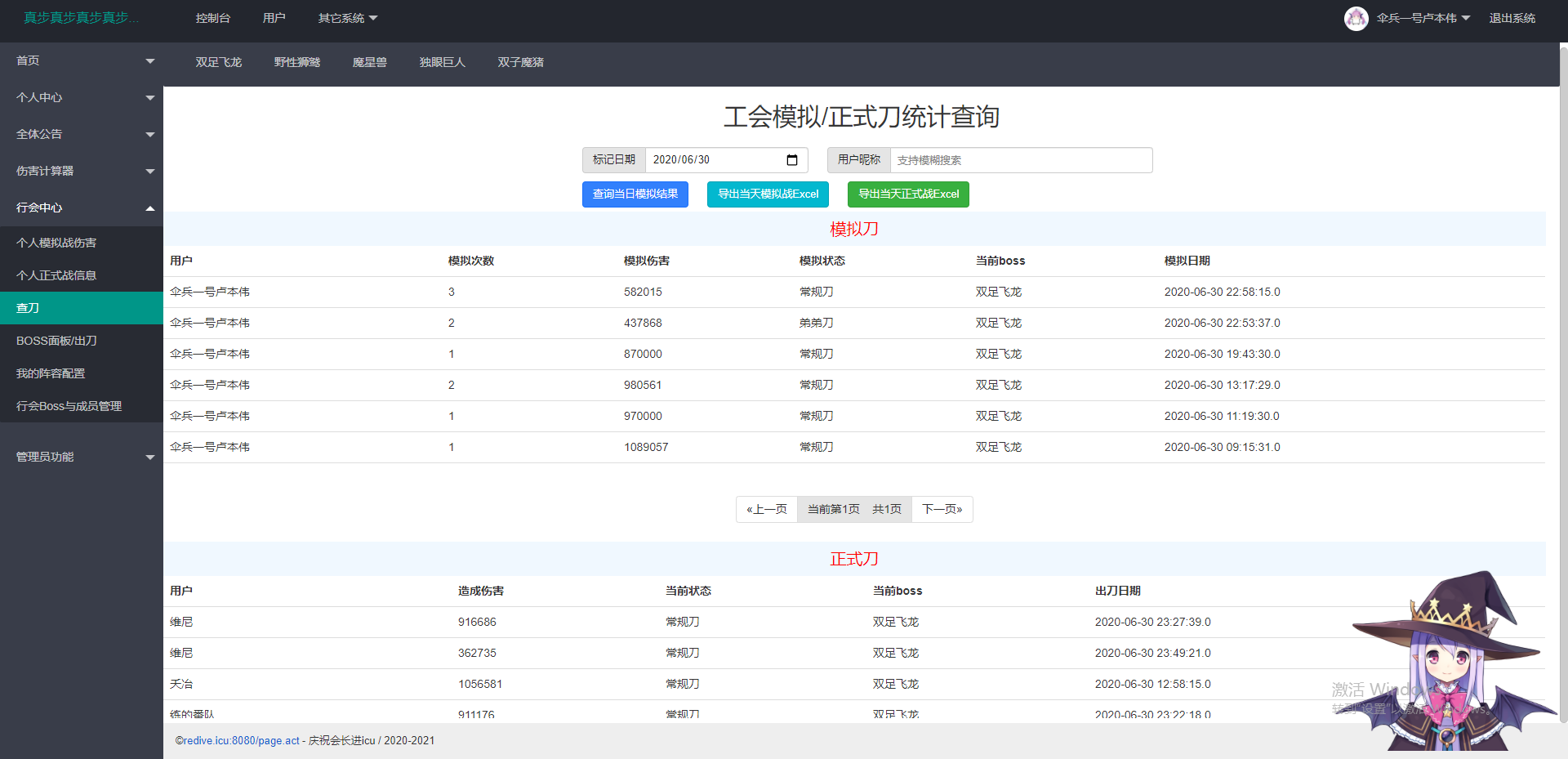Open the calendar picker icon in date field
The width and height of the screenshot is (1568, 759).
(x=791, y=160)
